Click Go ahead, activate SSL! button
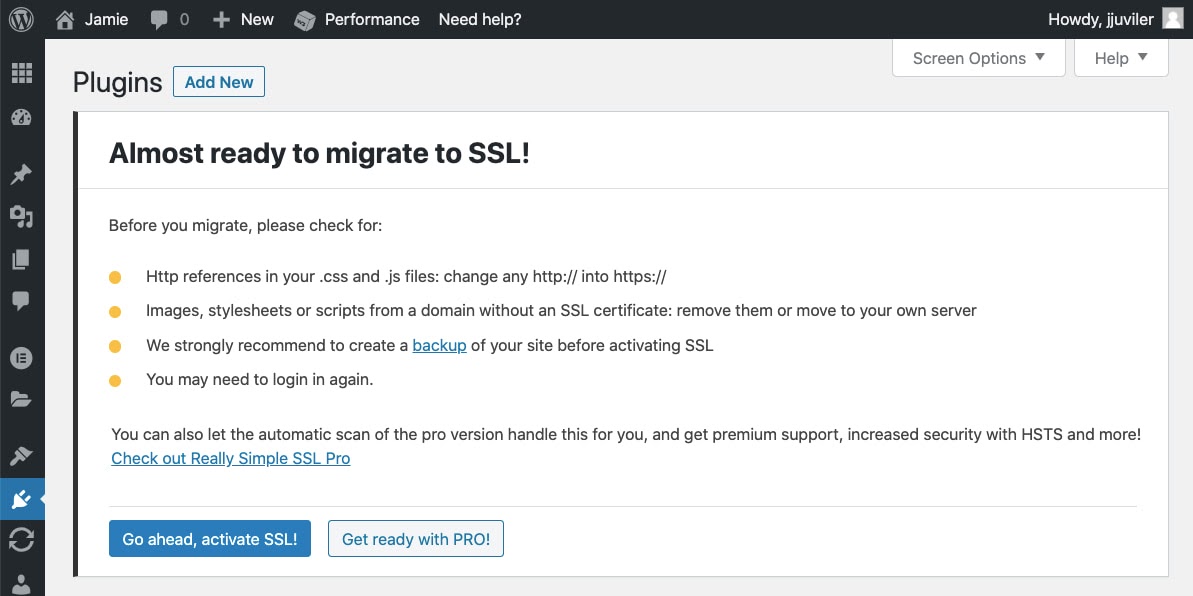1193x596 pixels. 210,539
